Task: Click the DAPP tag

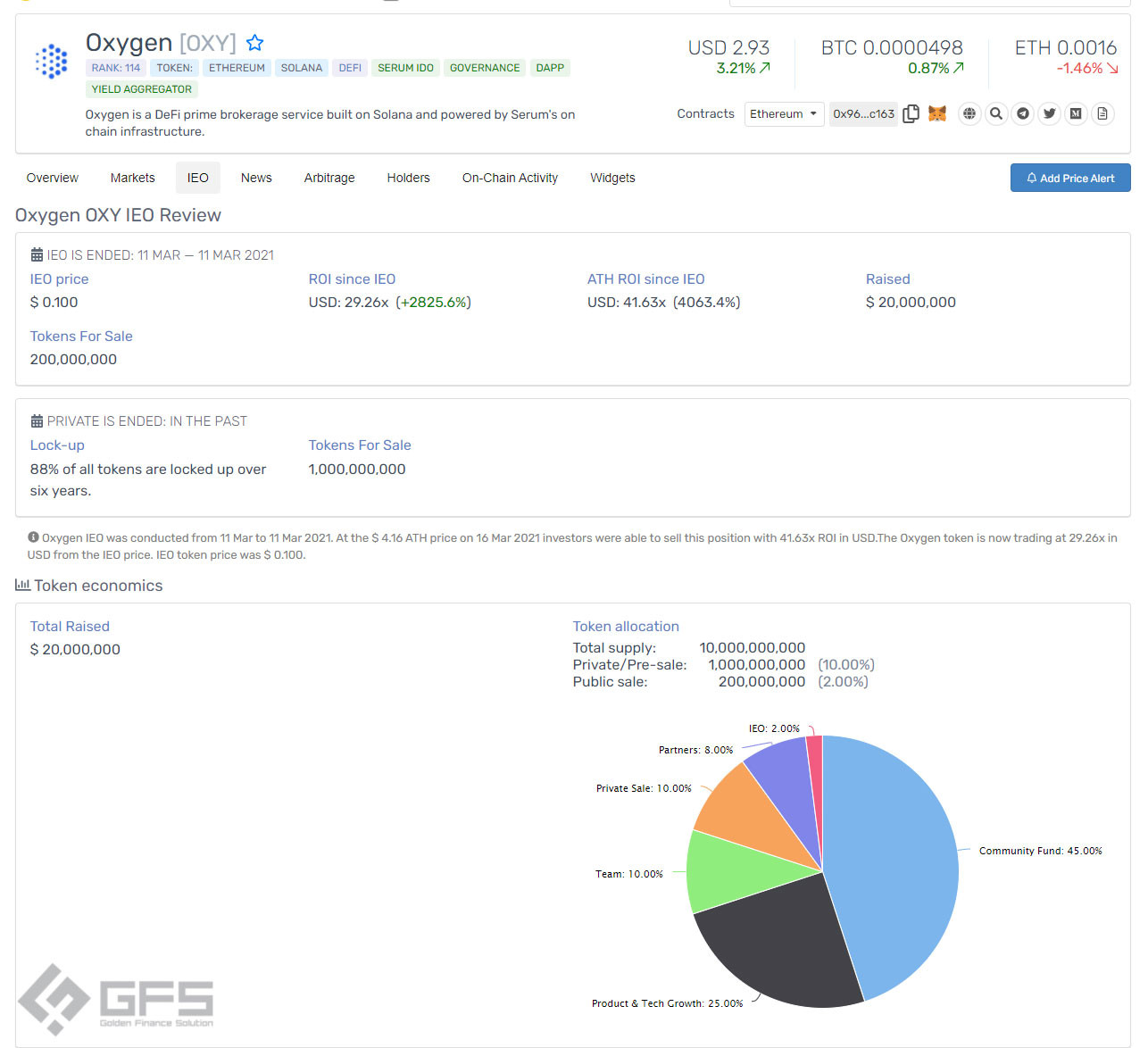Action: [550, 68]
